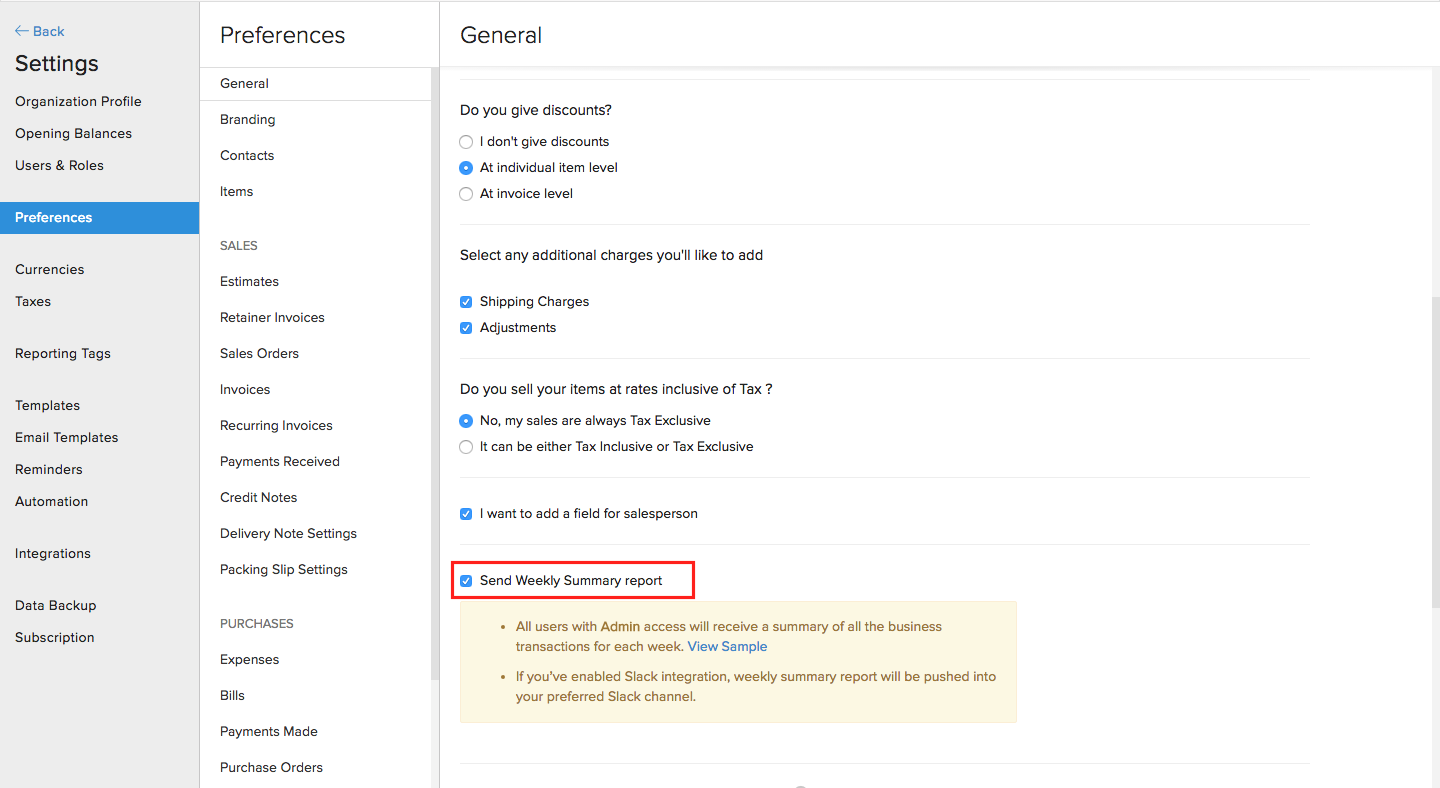The width and height of the screenshot is (1440, 788).
Task: Open the View Sample link
Action: [x=727, y=646]
